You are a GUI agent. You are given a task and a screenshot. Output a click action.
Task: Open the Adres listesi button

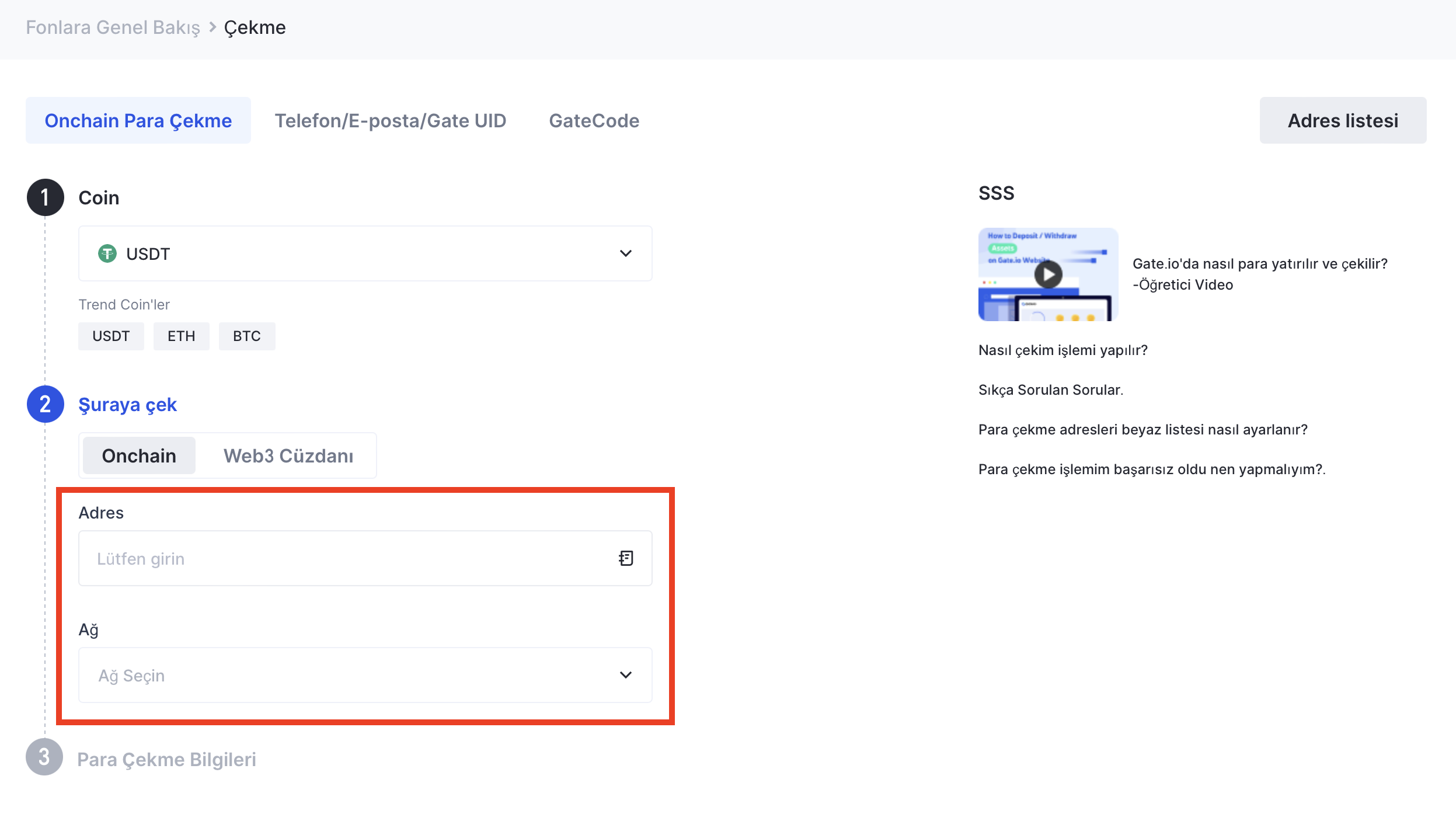(x=1343, y=120)
